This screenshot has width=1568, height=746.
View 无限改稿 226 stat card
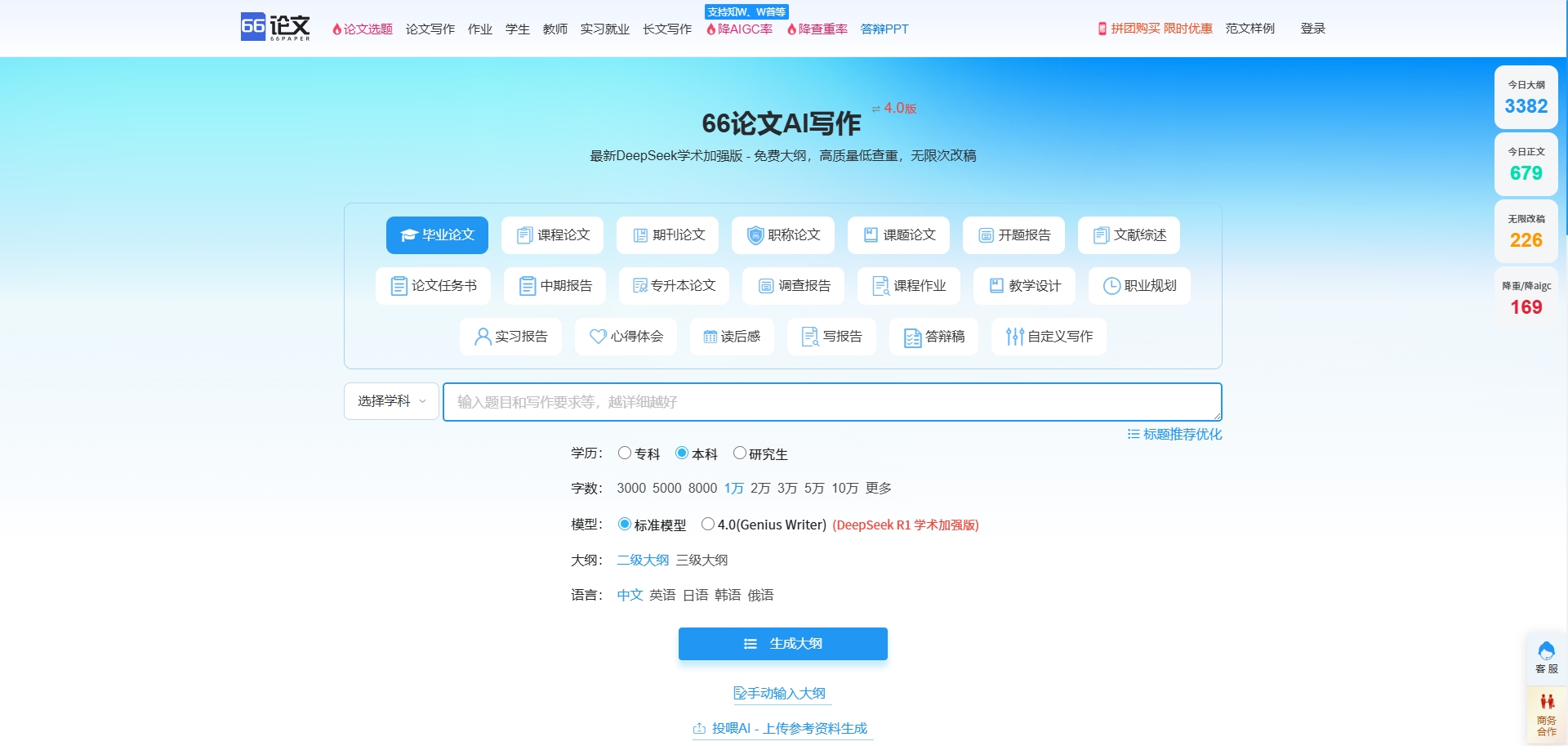(1526, 231)
